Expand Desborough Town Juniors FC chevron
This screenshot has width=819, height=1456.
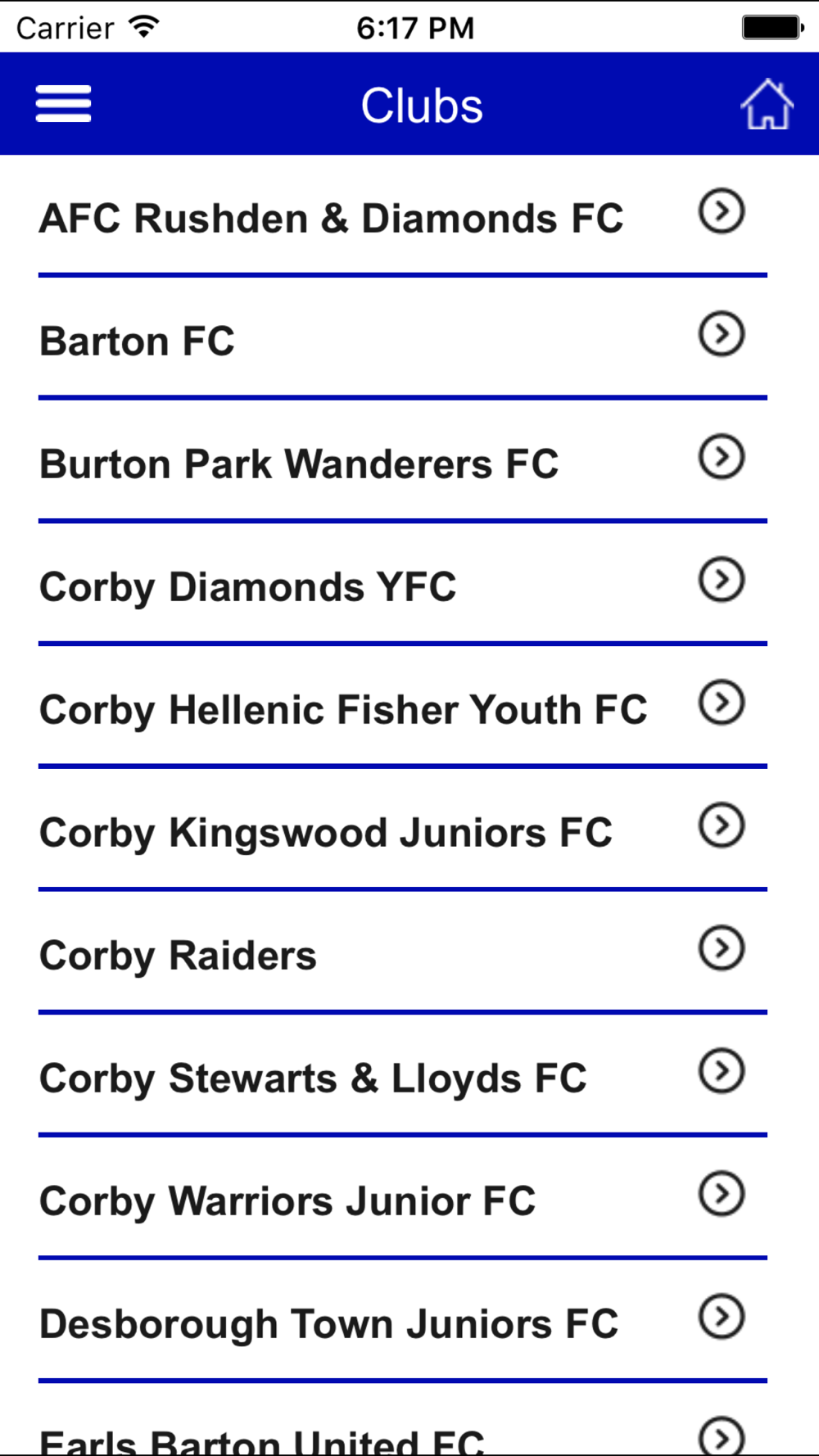click(722, 1317)
